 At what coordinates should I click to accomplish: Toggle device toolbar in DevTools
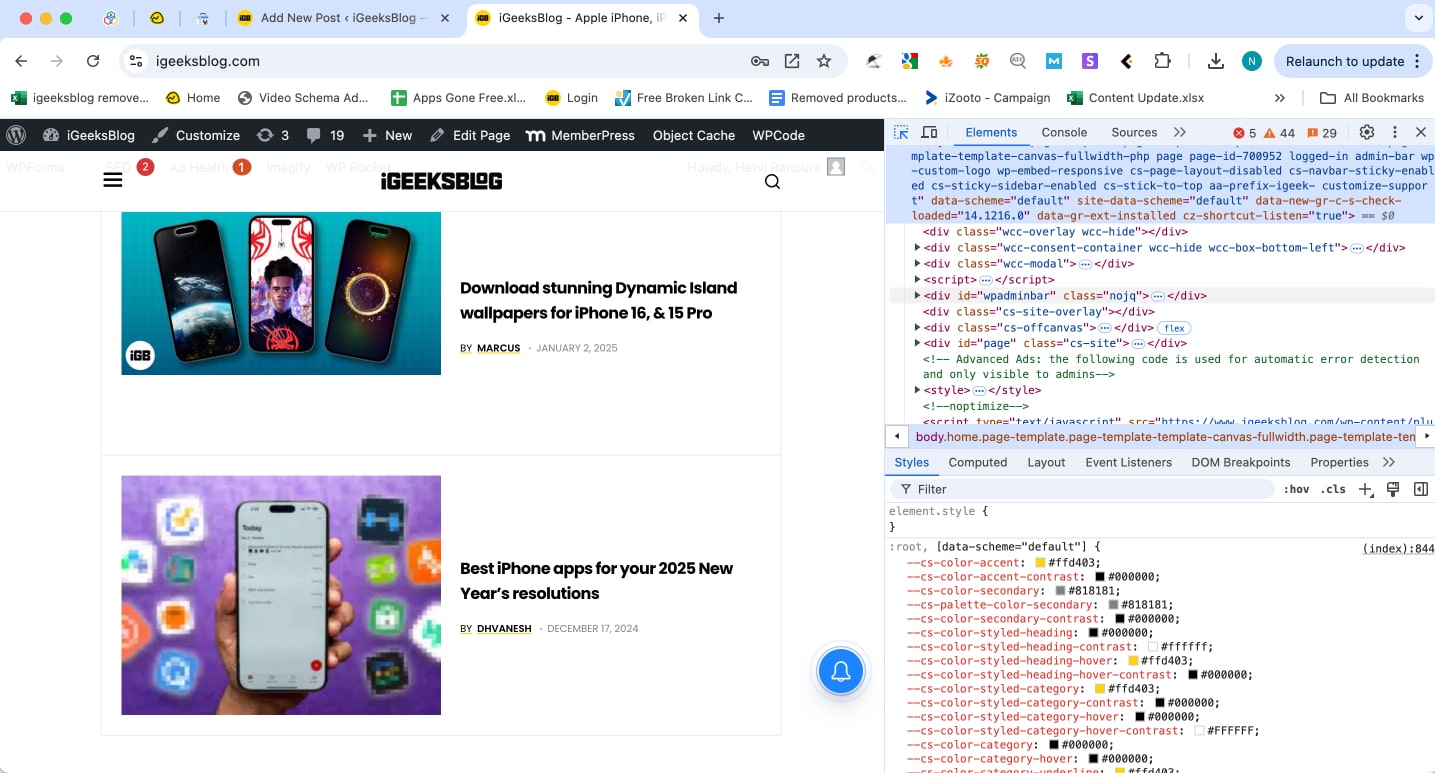929,132
